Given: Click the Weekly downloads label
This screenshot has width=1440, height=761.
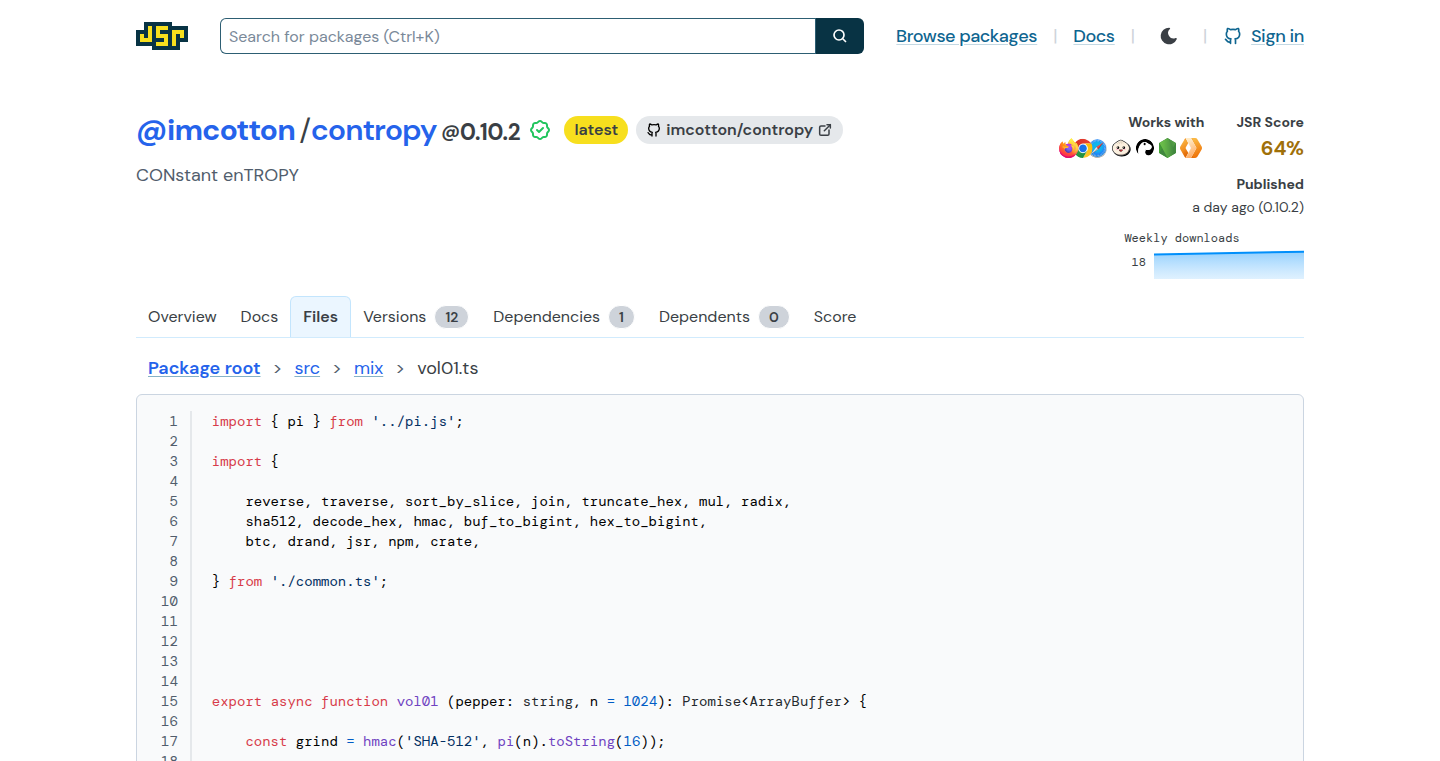Looking at the screenshot, I should point(1181,238).
